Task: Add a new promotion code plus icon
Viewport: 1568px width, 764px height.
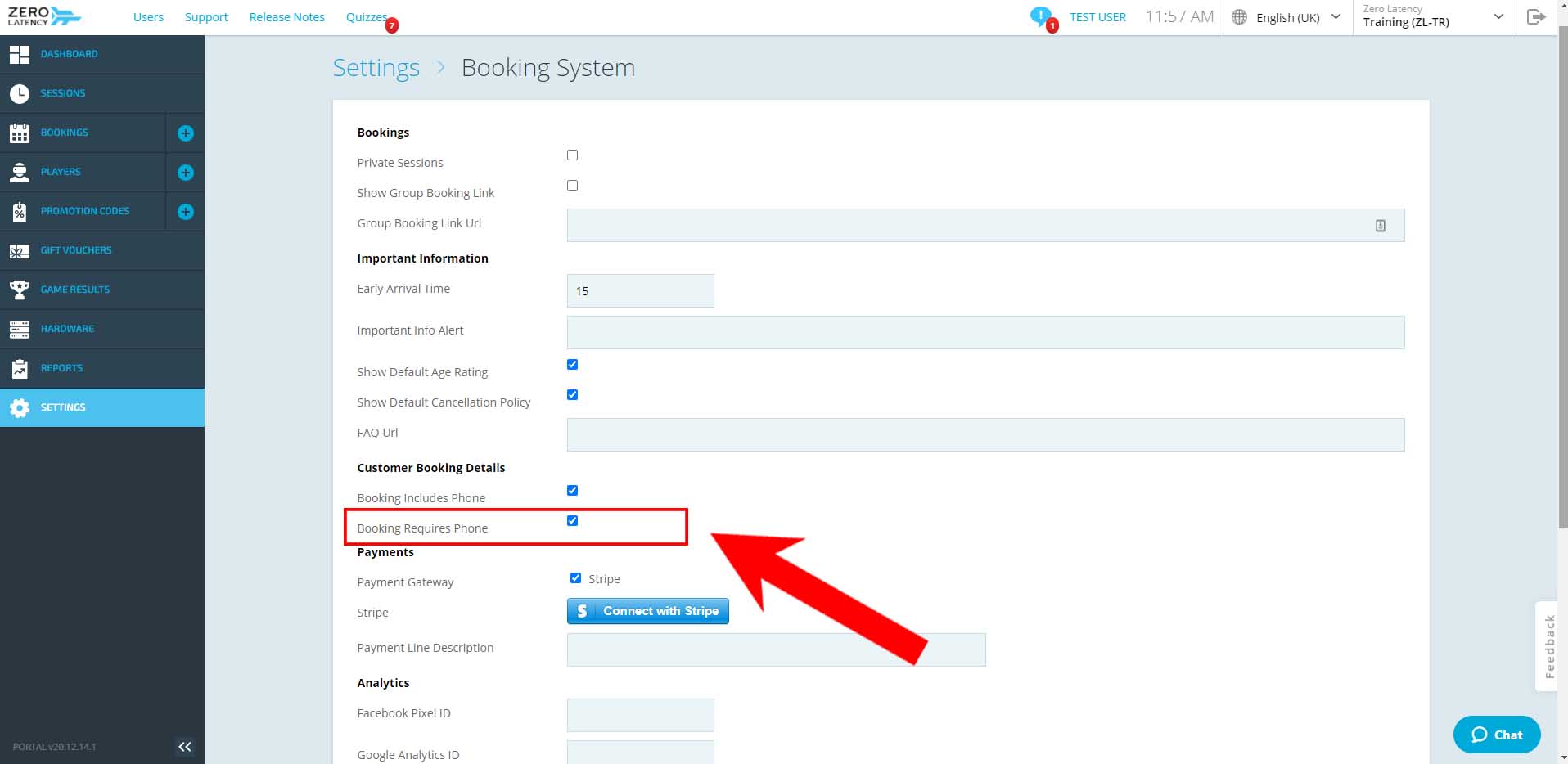Action: pyautogui.click(x=186, y=212)
